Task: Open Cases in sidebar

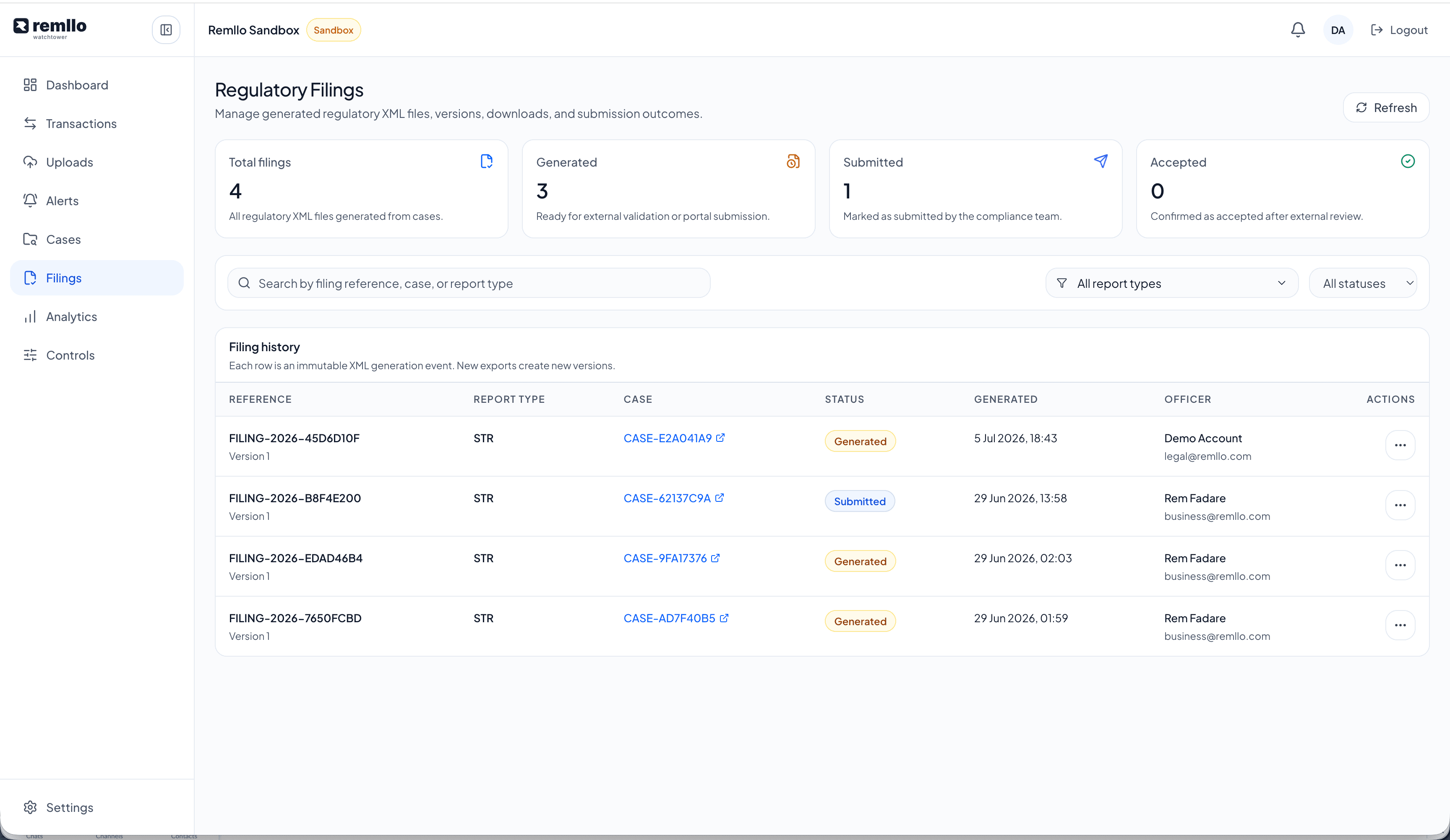Action: point(96,239)
